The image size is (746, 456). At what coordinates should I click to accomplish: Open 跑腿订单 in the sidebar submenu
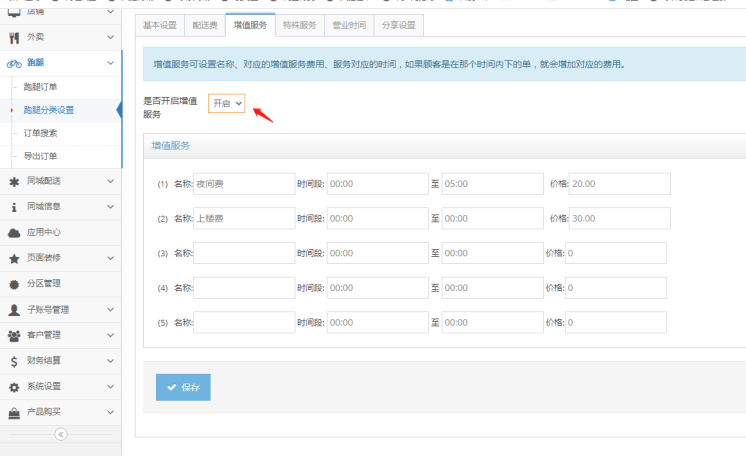click(42, 87)
